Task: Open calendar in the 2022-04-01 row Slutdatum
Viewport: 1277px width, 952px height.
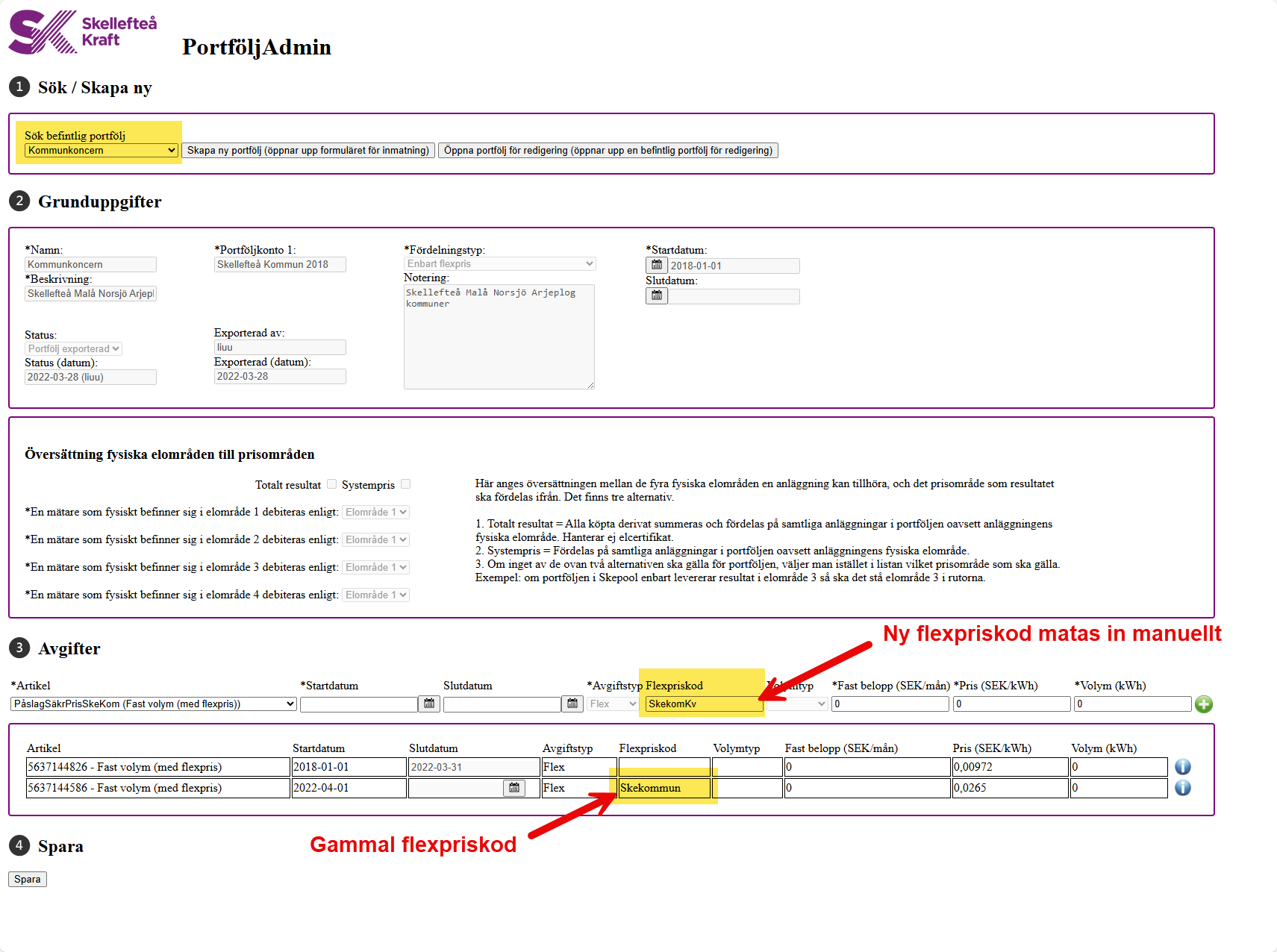Action: pyautogui.click(x=514, y=788)
